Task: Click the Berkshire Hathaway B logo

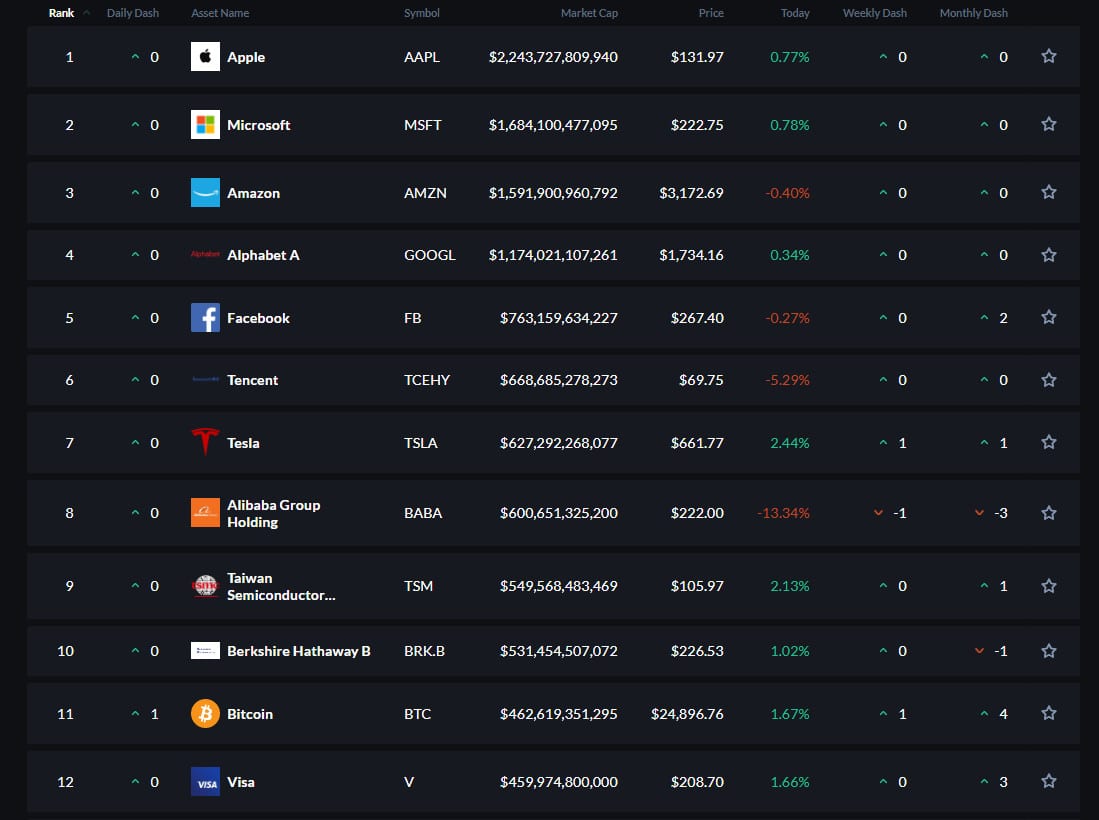Action: coord(205,650)
